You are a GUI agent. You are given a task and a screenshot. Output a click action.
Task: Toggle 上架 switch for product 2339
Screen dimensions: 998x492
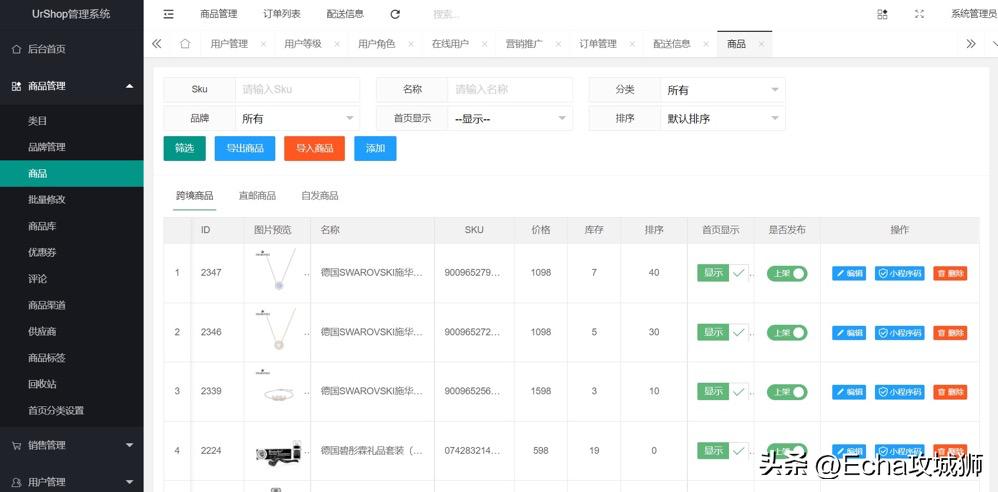pyautogui.click(x=787, y=391)
